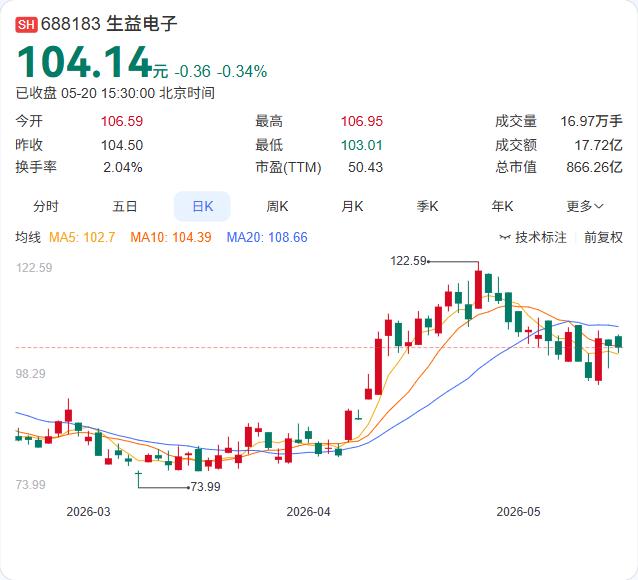This screenshot has height=580, width=638.
Task: Click the 总市值 value 866.26亿
Action: [594, 167]
